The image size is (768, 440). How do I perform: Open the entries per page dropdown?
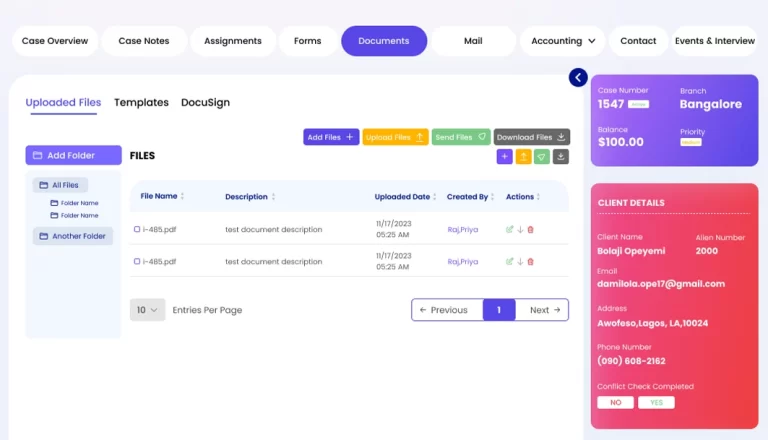147,310
